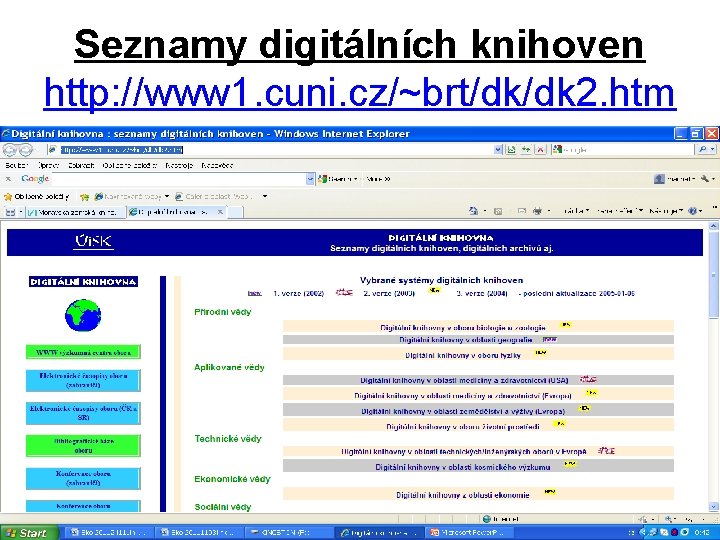The image size is (720, 540).
Task: Open Digitální knihovny z oblasti ekonomie link
Action: [x=463, y=495]
